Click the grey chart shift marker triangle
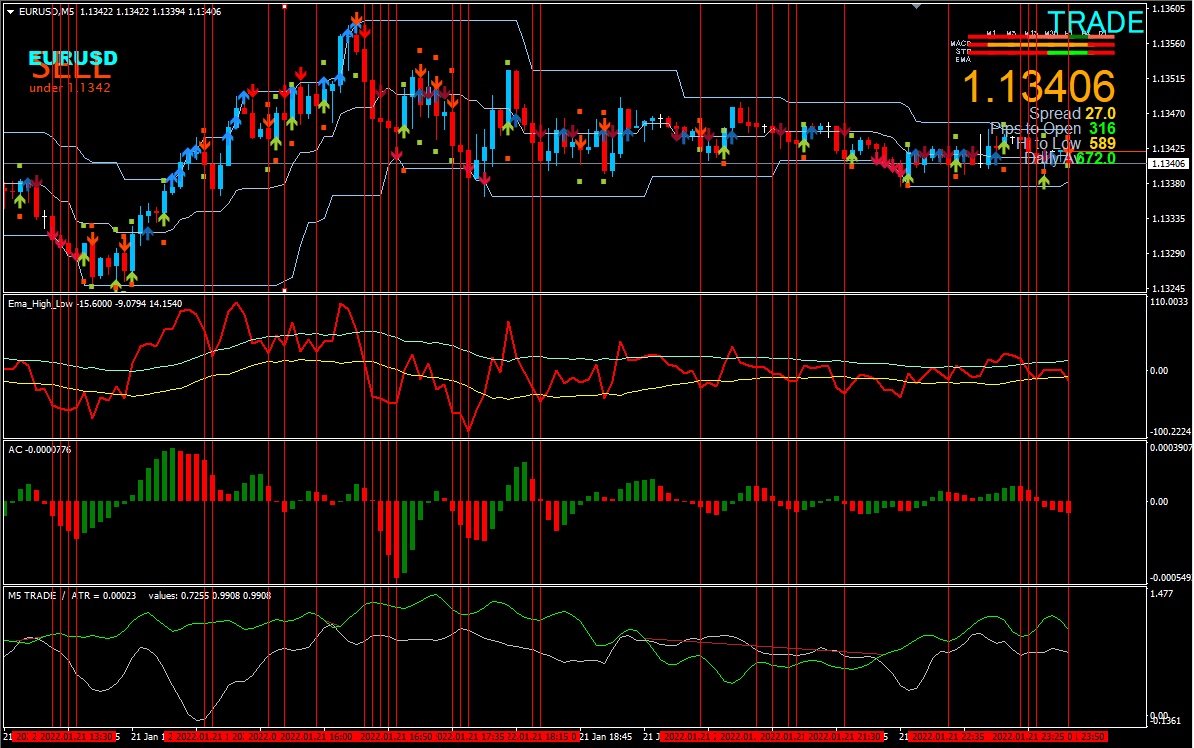The height and width of the screenshot is (748, 1194). [916, 6]
